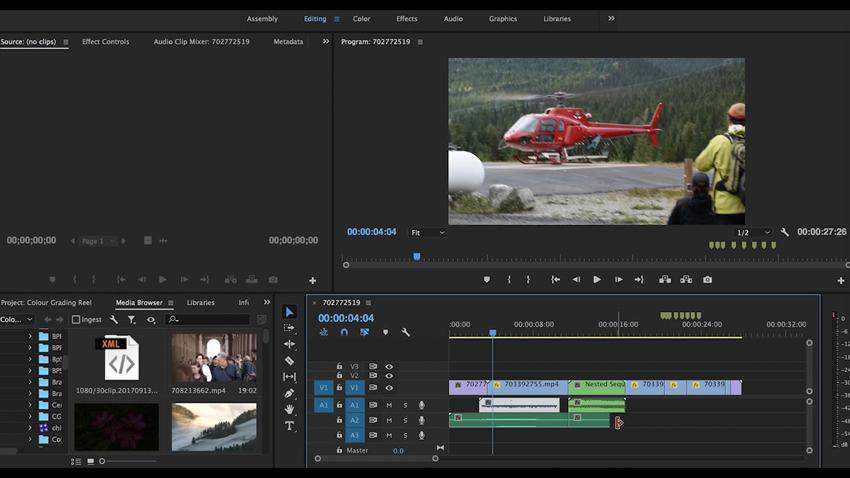The height and width of the screenshot is (478, 850).
Task: Open timeline display settings wrench
Action: pos(406,332)
